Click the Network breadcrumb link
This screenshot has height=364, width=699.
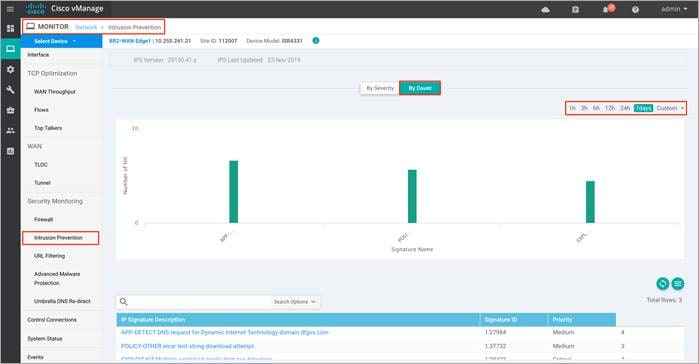(x=86, y=27)
